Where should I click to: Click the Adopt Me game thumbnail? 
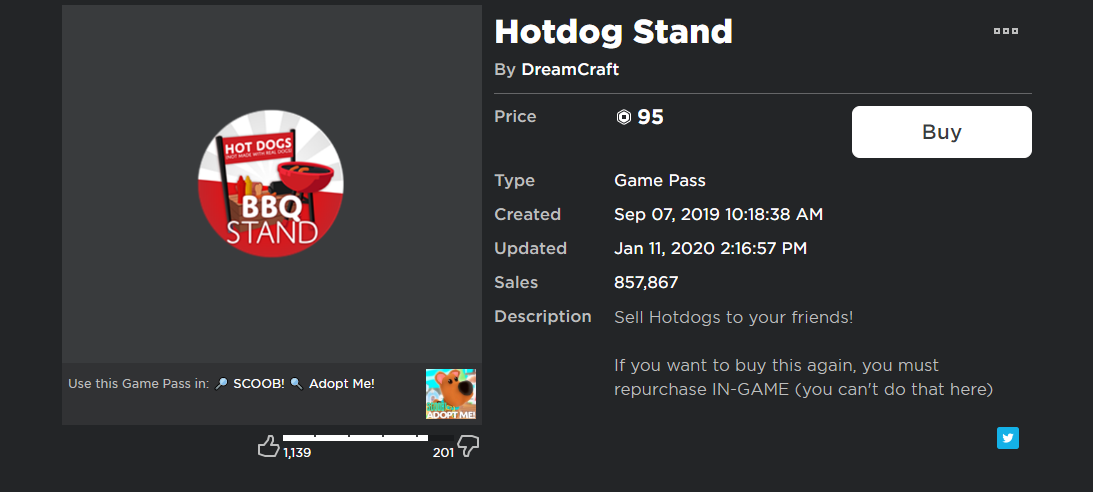[x=451, y=394]
